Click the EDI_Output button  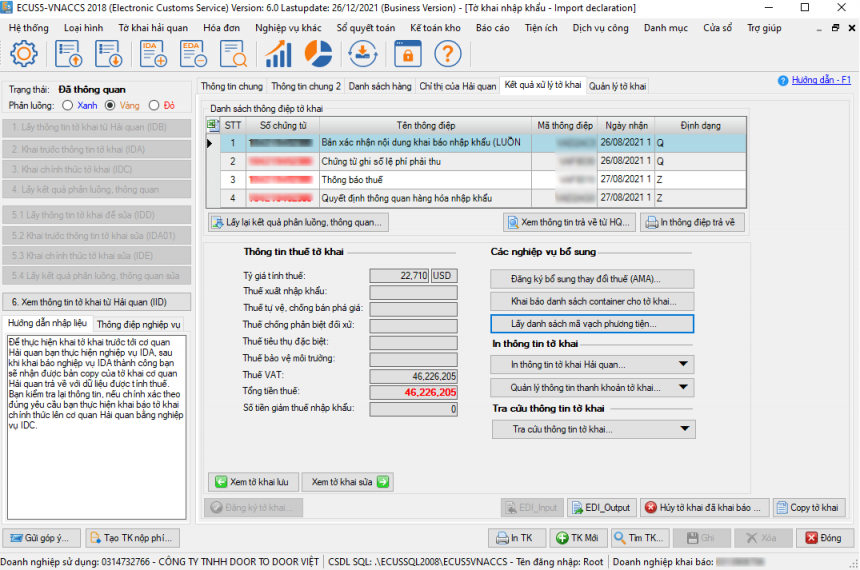pyautogui.click(x=602, y=507)
